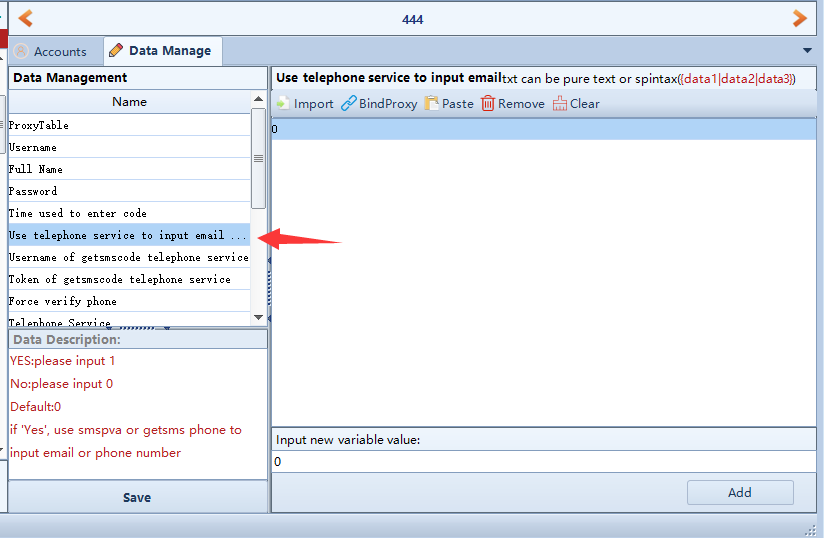
Task: Click the BindProxy link icon
Action: tap(349, 104)
